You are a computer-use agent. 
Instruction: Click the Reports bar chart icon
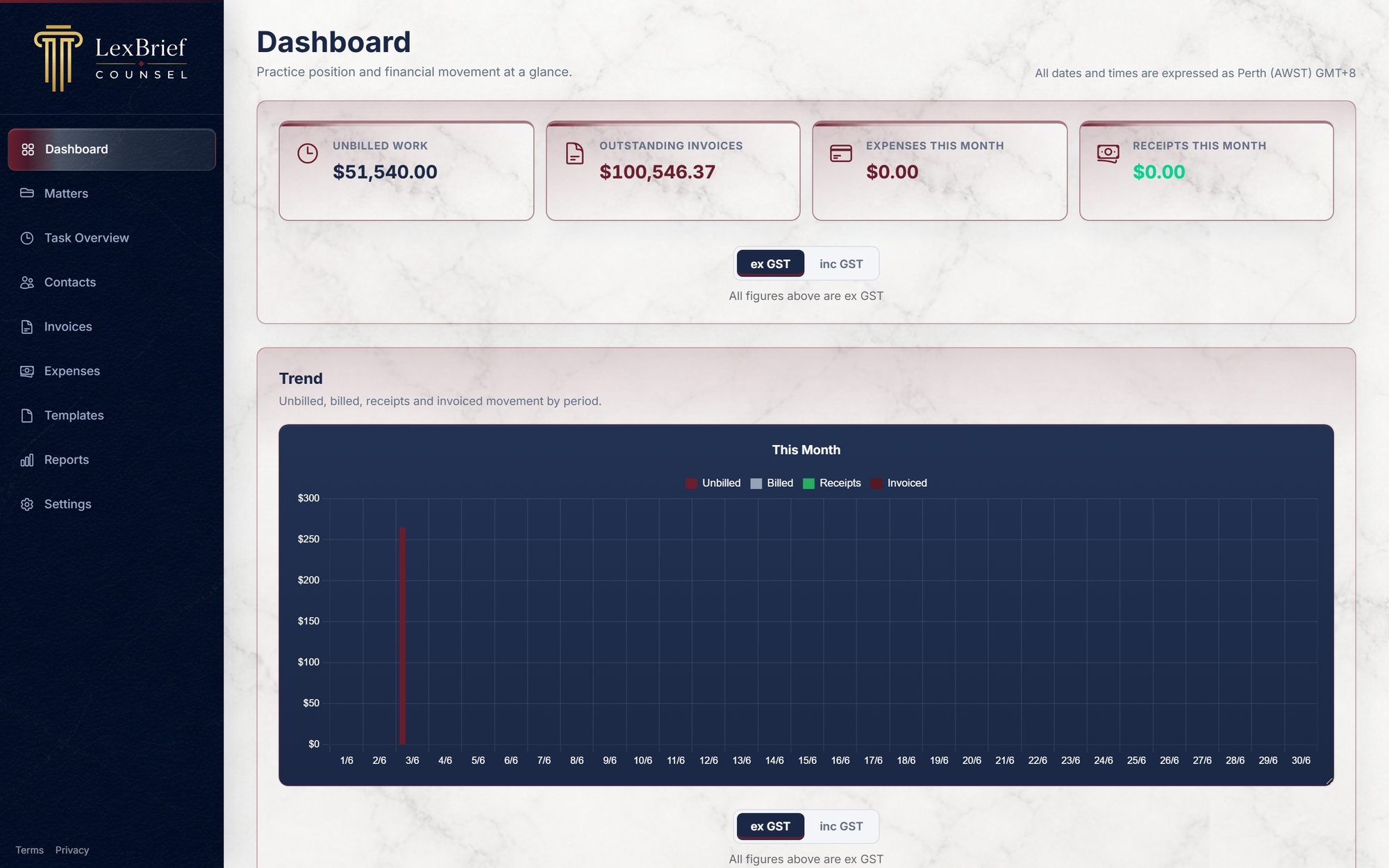tap(27, 460)
